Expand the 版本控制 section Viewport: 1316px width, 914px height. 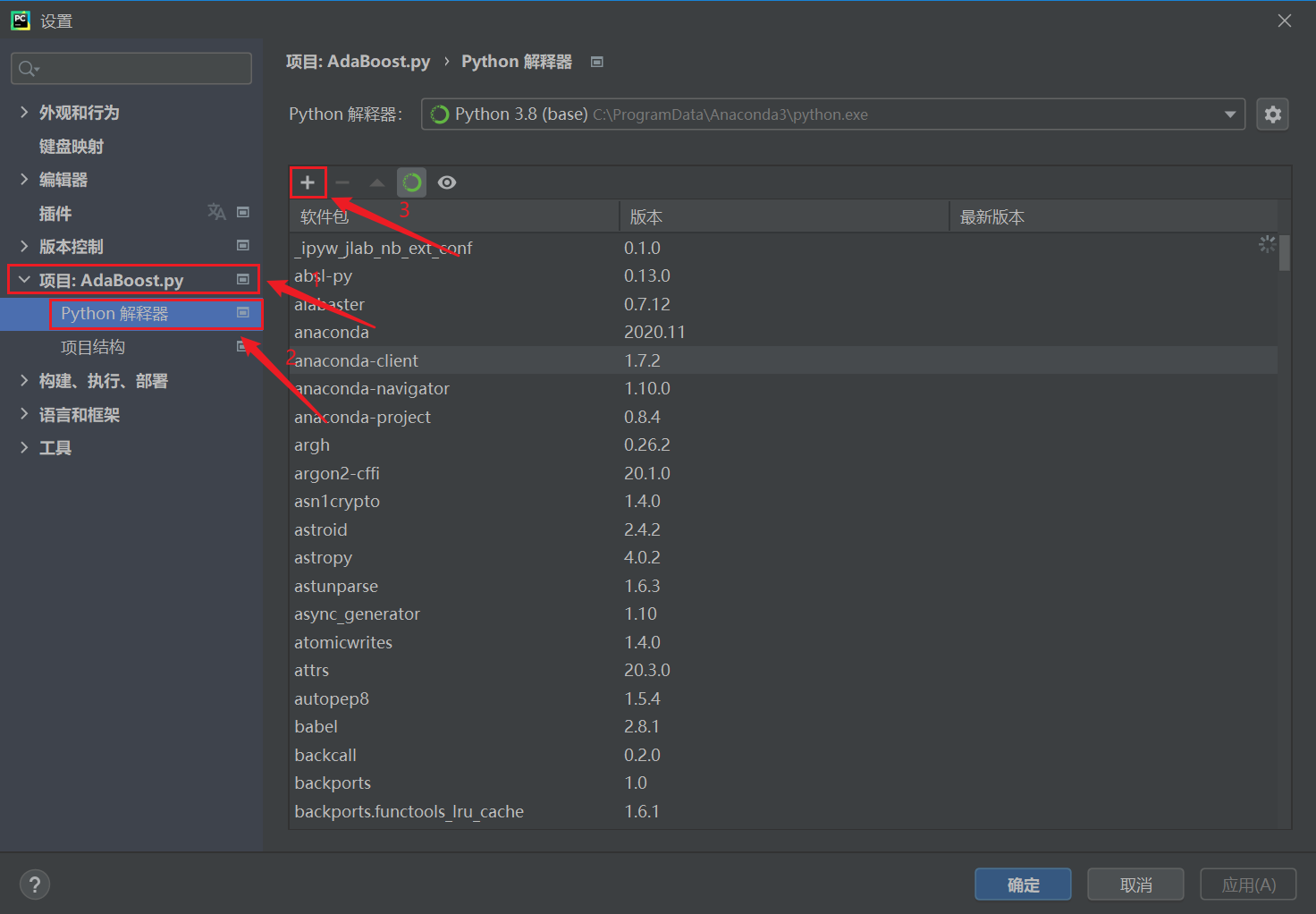pyautogui.click(x=24, y=246)
